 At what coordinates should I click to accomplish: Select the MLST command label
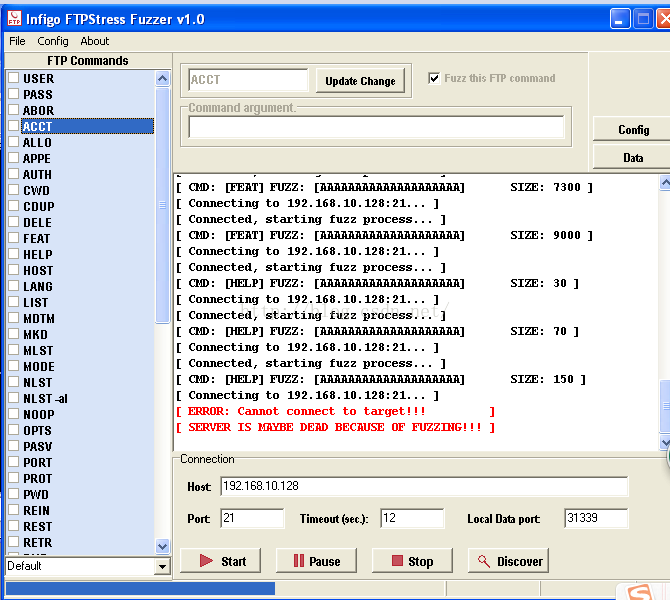(38, 350)
